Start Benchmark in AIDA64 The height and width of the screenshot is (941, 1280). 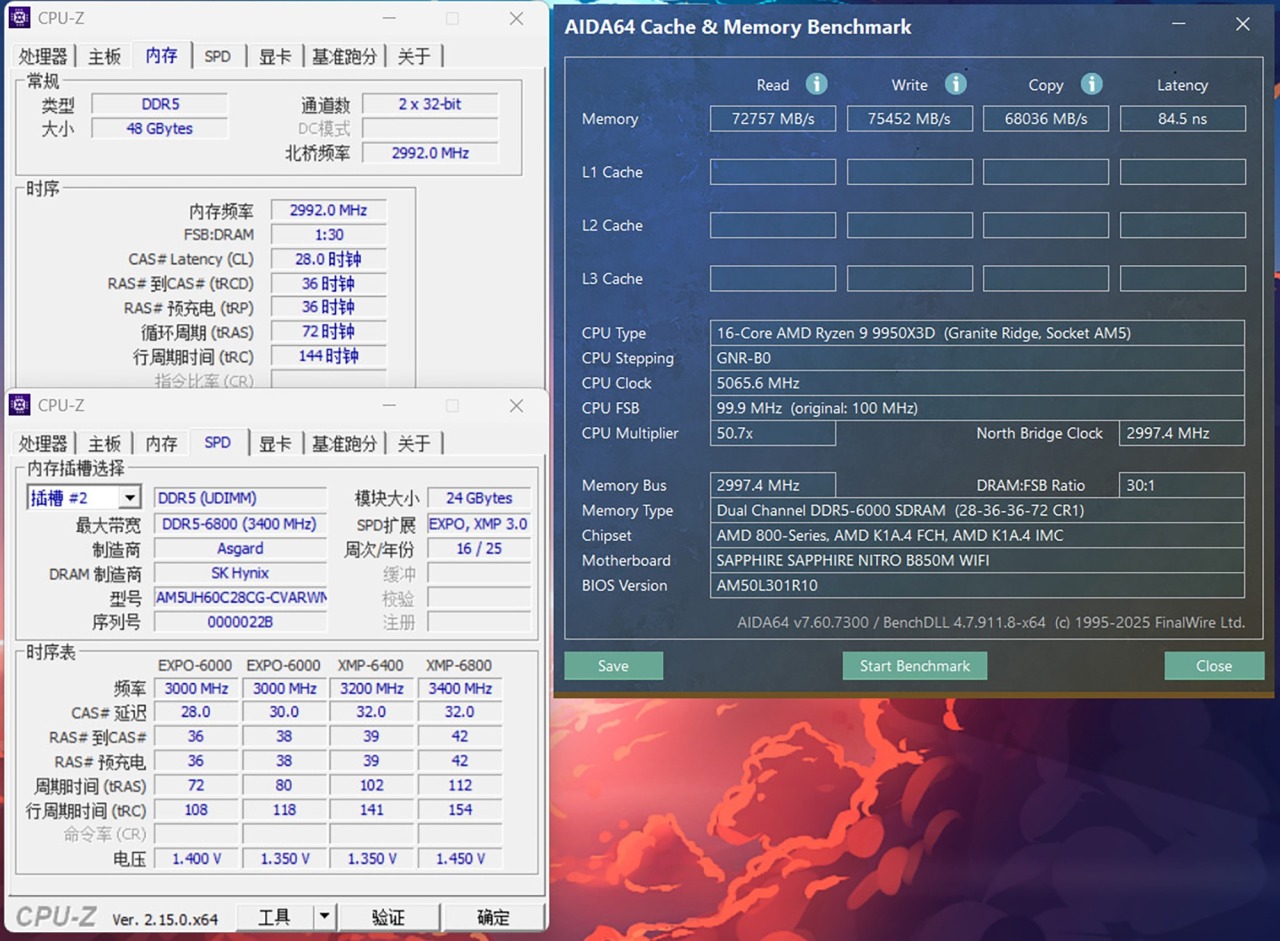click(x=915, y=666)
